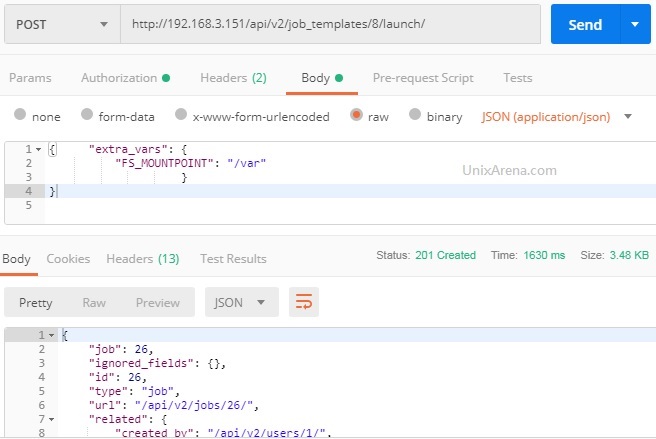Switch to request Headers (2) tab
The image size is (656, 439).
point(233,78)
